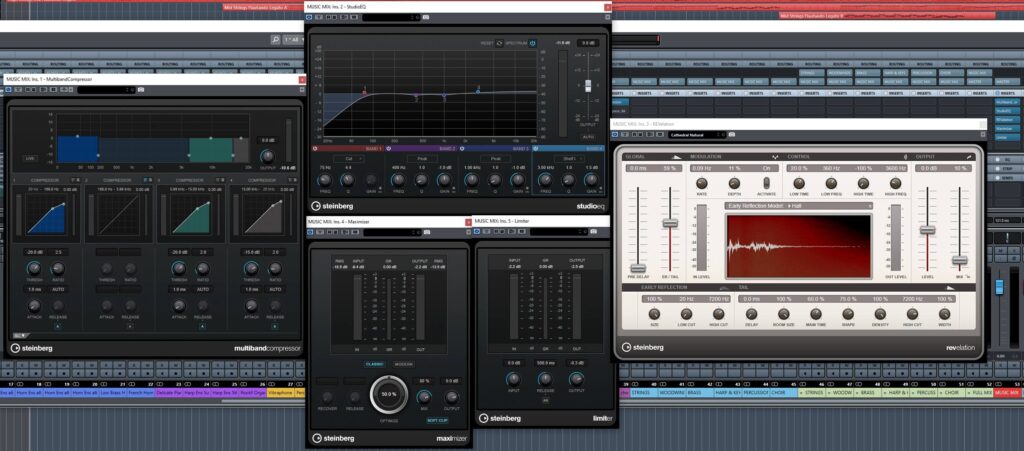Turn the REVelation Density knob
This screenshot has height=451, width=1024.
tap(880, 314)
